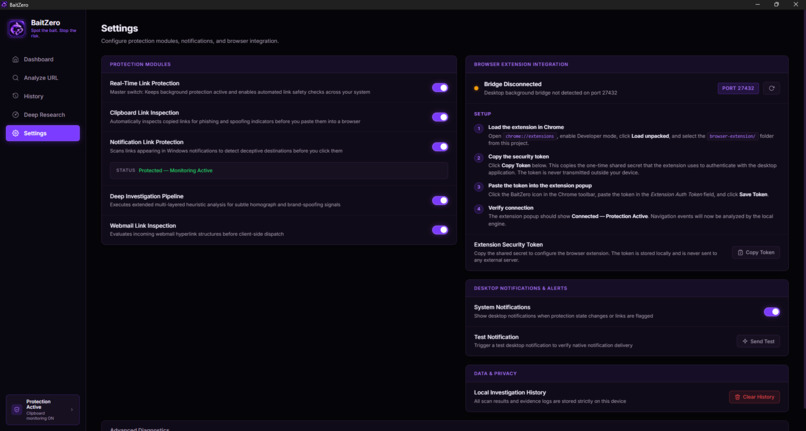Viewport: 806px width, 431px height.
Task: Click the BaitZero icon in title bar
Action: coord(4,5)
